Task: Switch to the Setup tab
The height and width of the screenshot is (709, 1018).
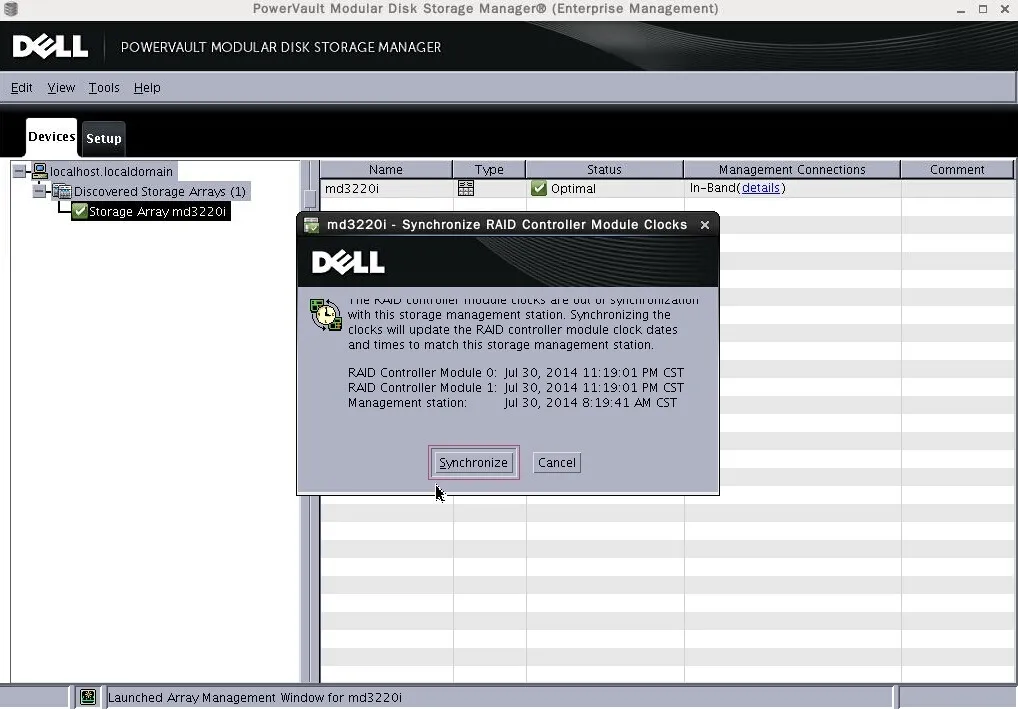Action: click(x=104, y=138)
